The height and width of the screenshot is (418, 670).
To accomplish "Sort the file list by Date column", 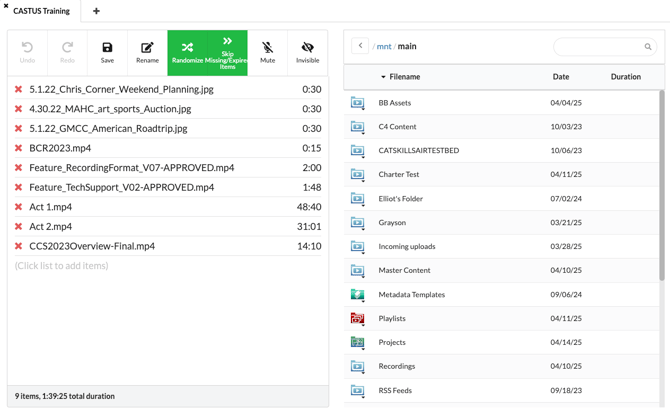I will (561, 77).
